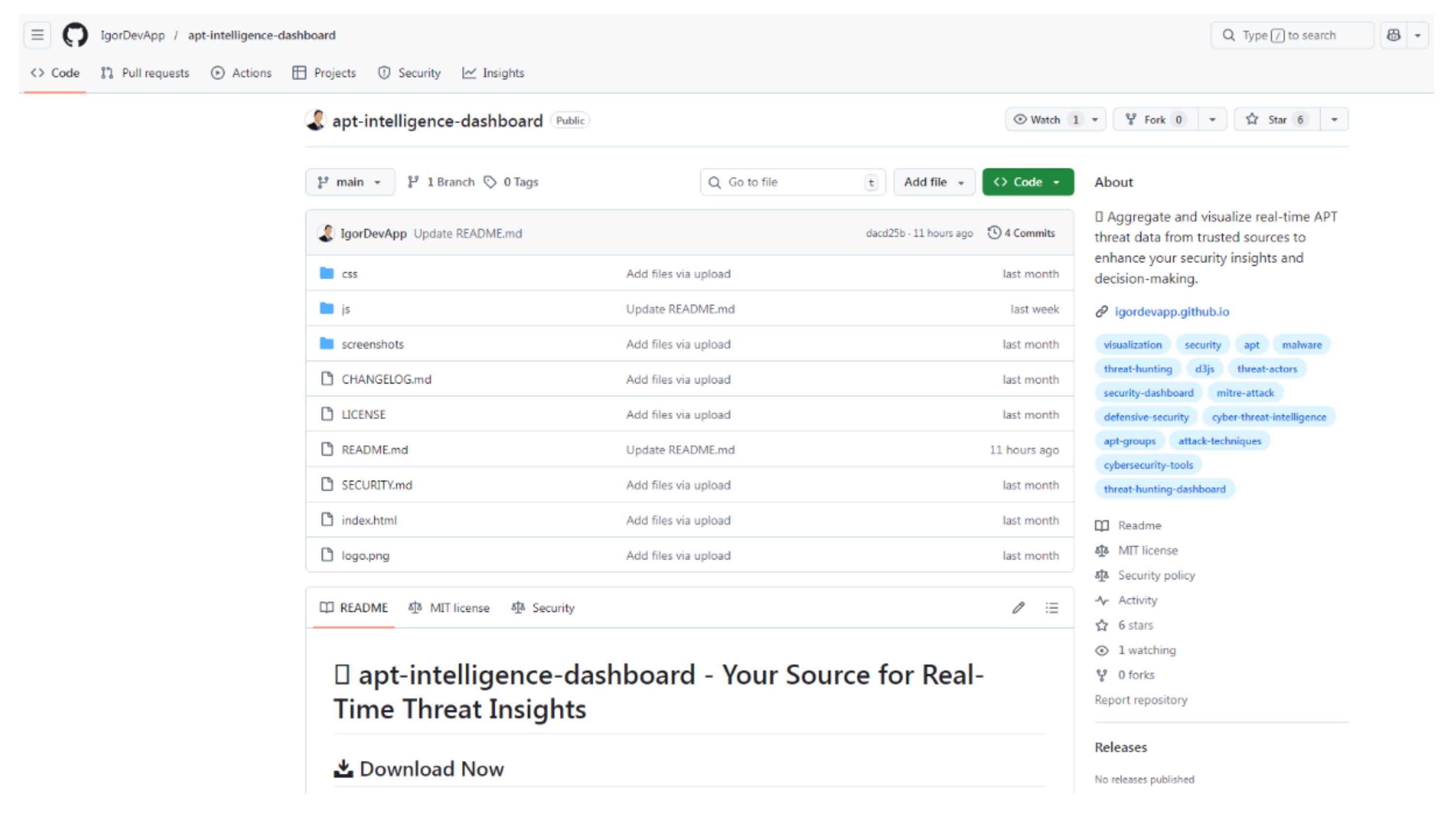Open latest commit message 'Update README.md' in header
This screenshot has height=819, width=1456.
468,233
